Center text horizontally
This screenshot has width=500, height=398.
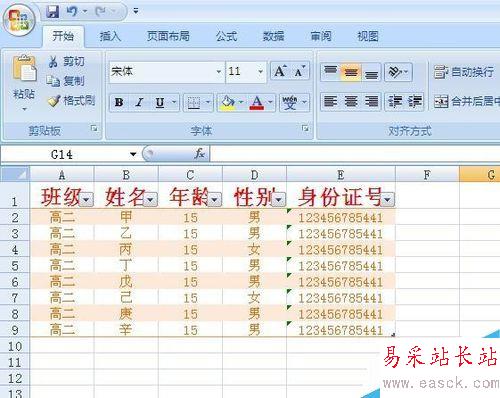pos(351,101)
